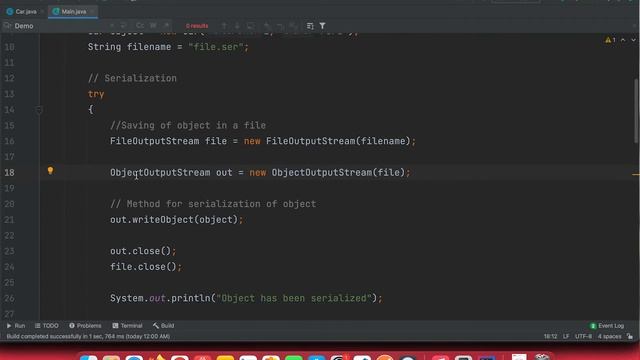640x360 pixels.
Task: Open the Run tool window
Action: point(16,326)
